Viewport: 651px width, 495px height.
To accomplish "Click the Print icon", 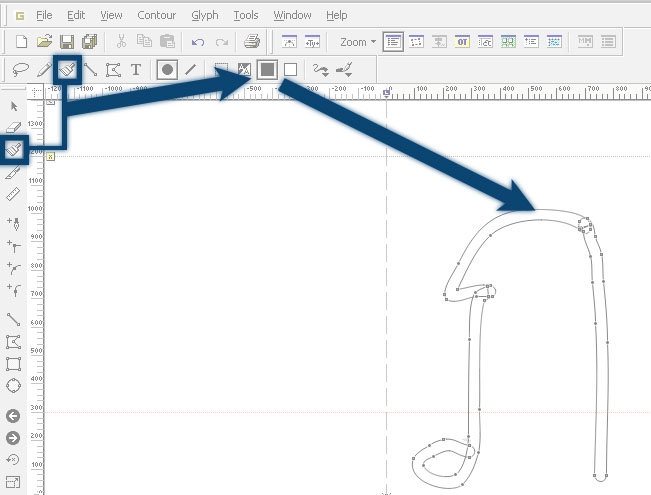I will [252, 41].
